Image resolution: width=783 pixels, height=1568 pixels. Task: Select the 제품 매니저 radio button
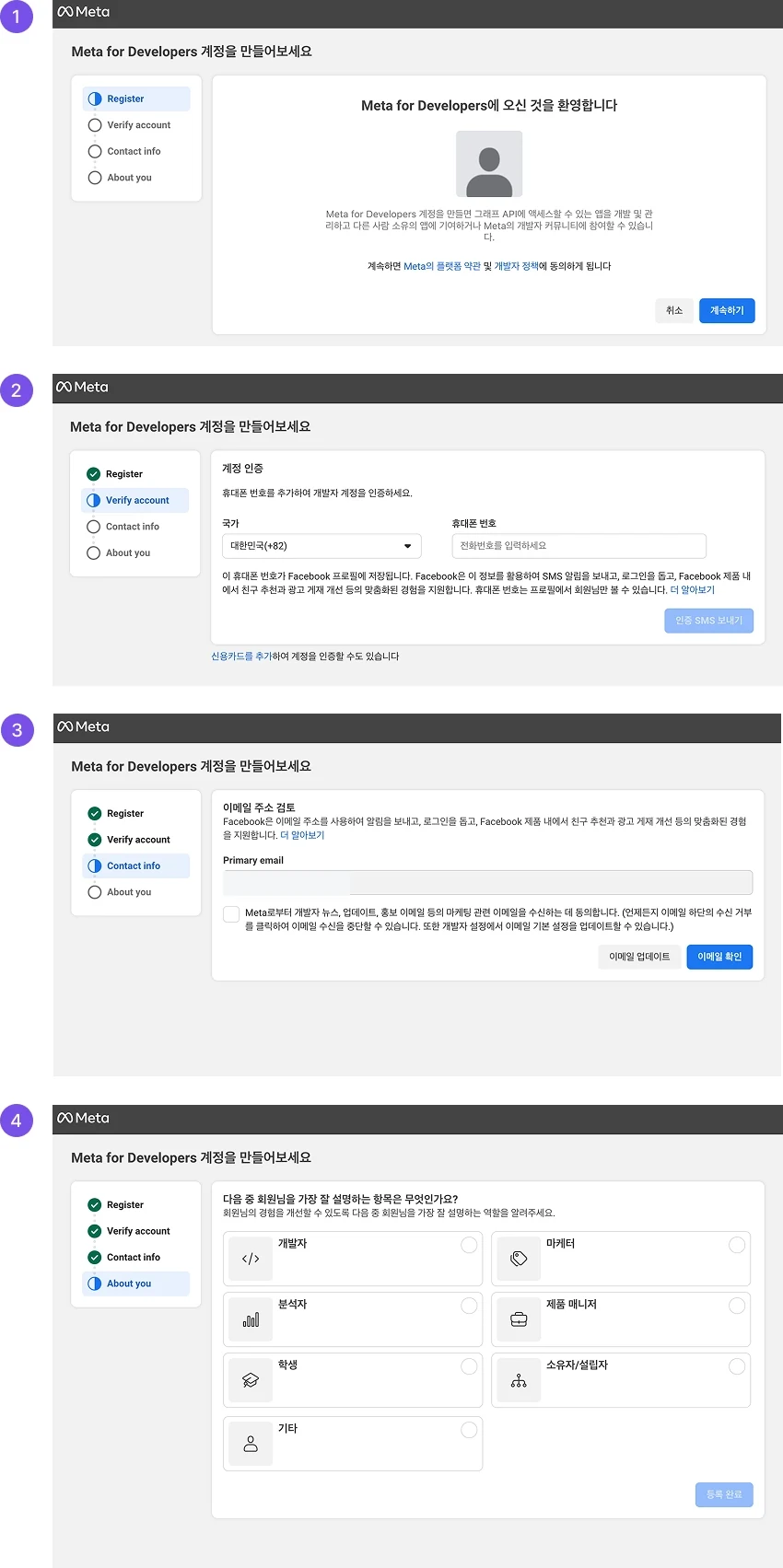click(737, 1306)
